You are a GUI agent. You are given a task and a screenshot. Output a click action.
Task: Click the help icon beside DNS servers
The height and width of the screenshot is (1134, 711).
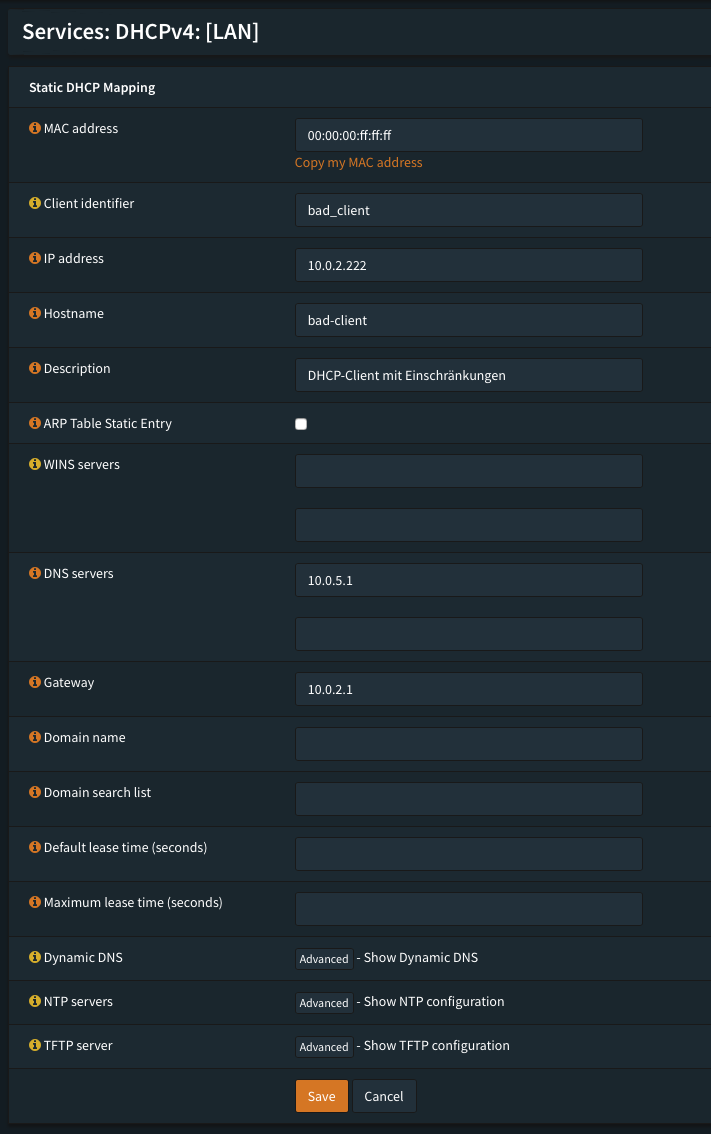(x=35, y=574)
